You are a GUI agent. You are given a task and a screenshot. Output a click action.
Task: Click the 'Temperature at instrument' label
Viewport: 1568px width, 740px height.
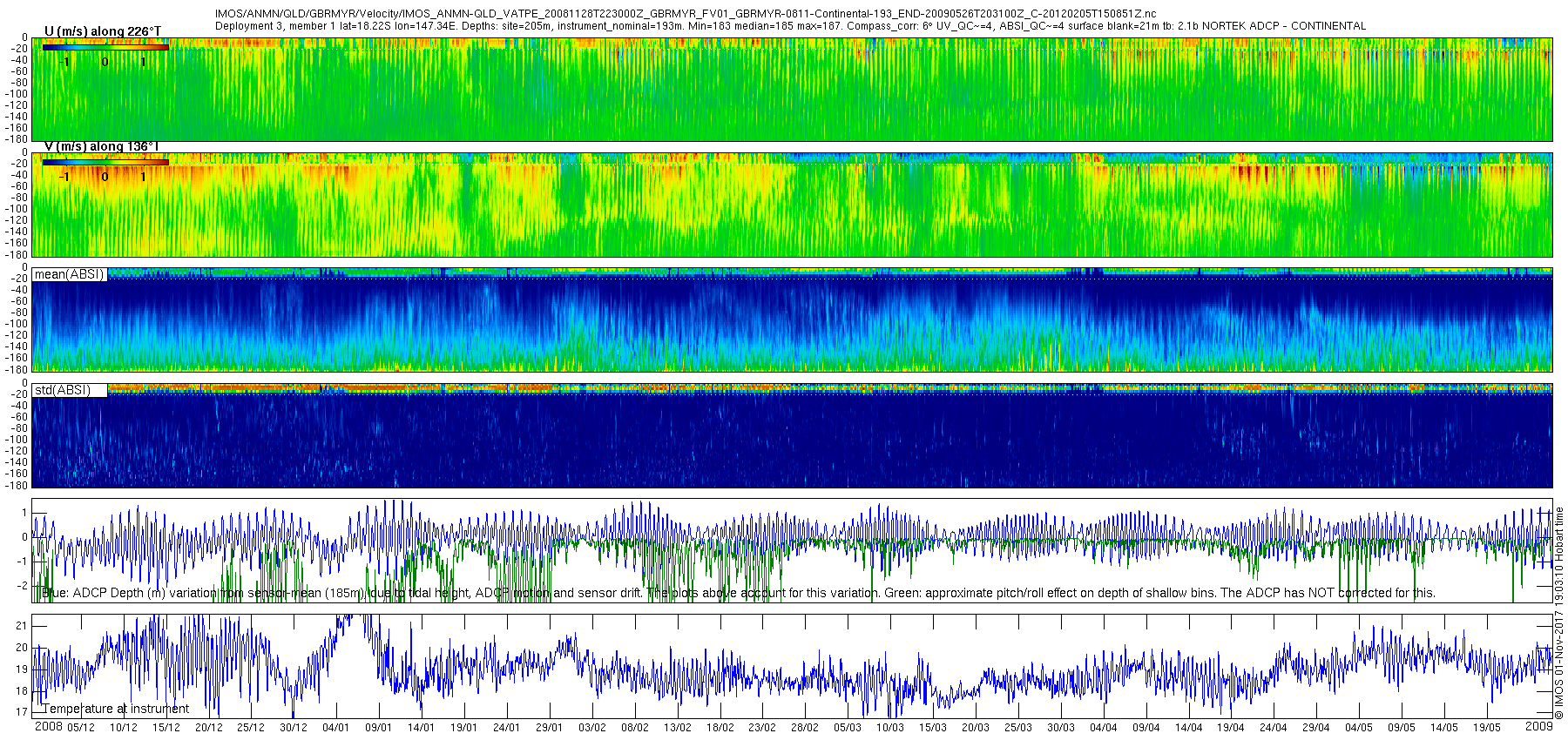(x=116, y=709)
